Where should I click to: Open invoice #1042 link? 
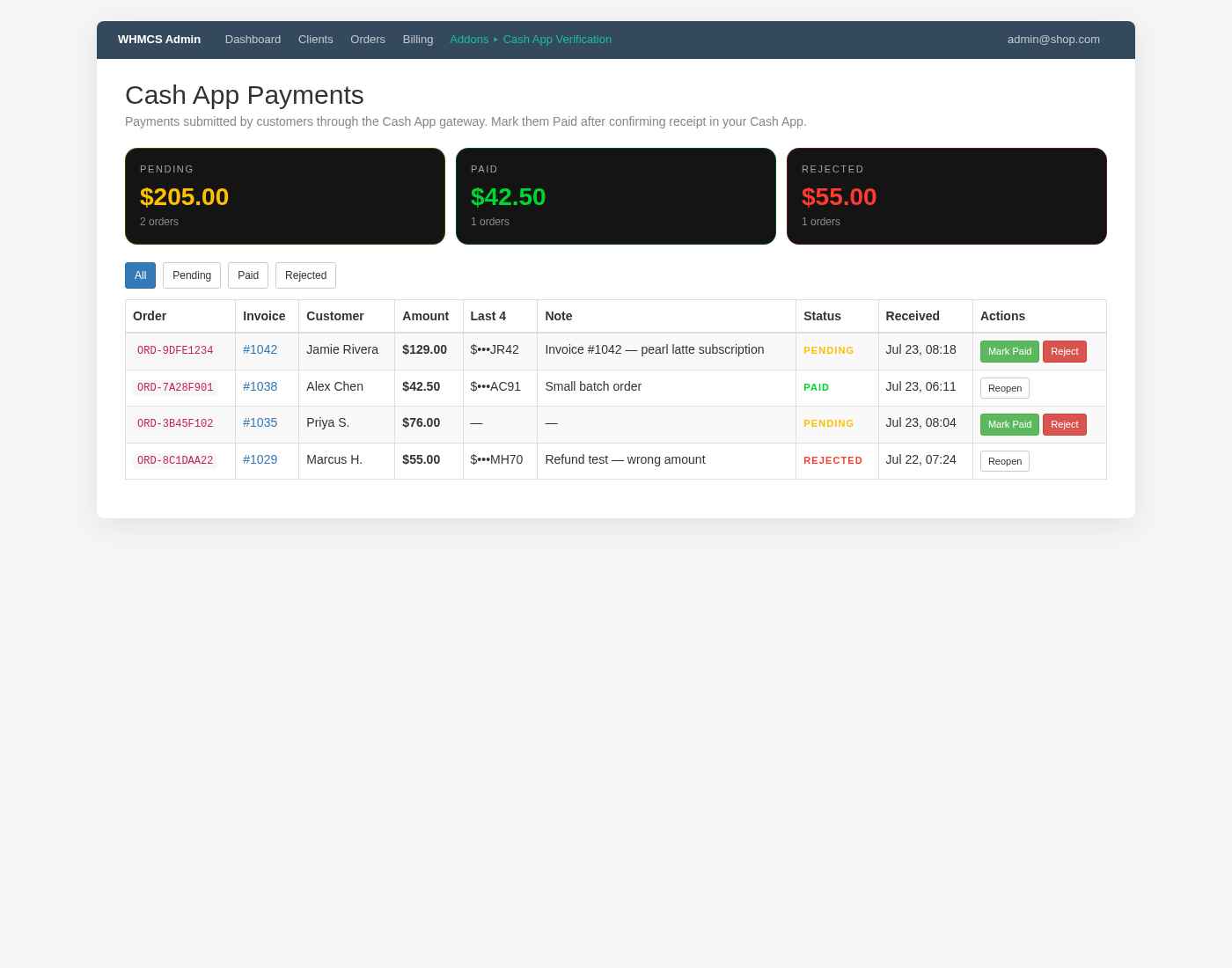260,349
